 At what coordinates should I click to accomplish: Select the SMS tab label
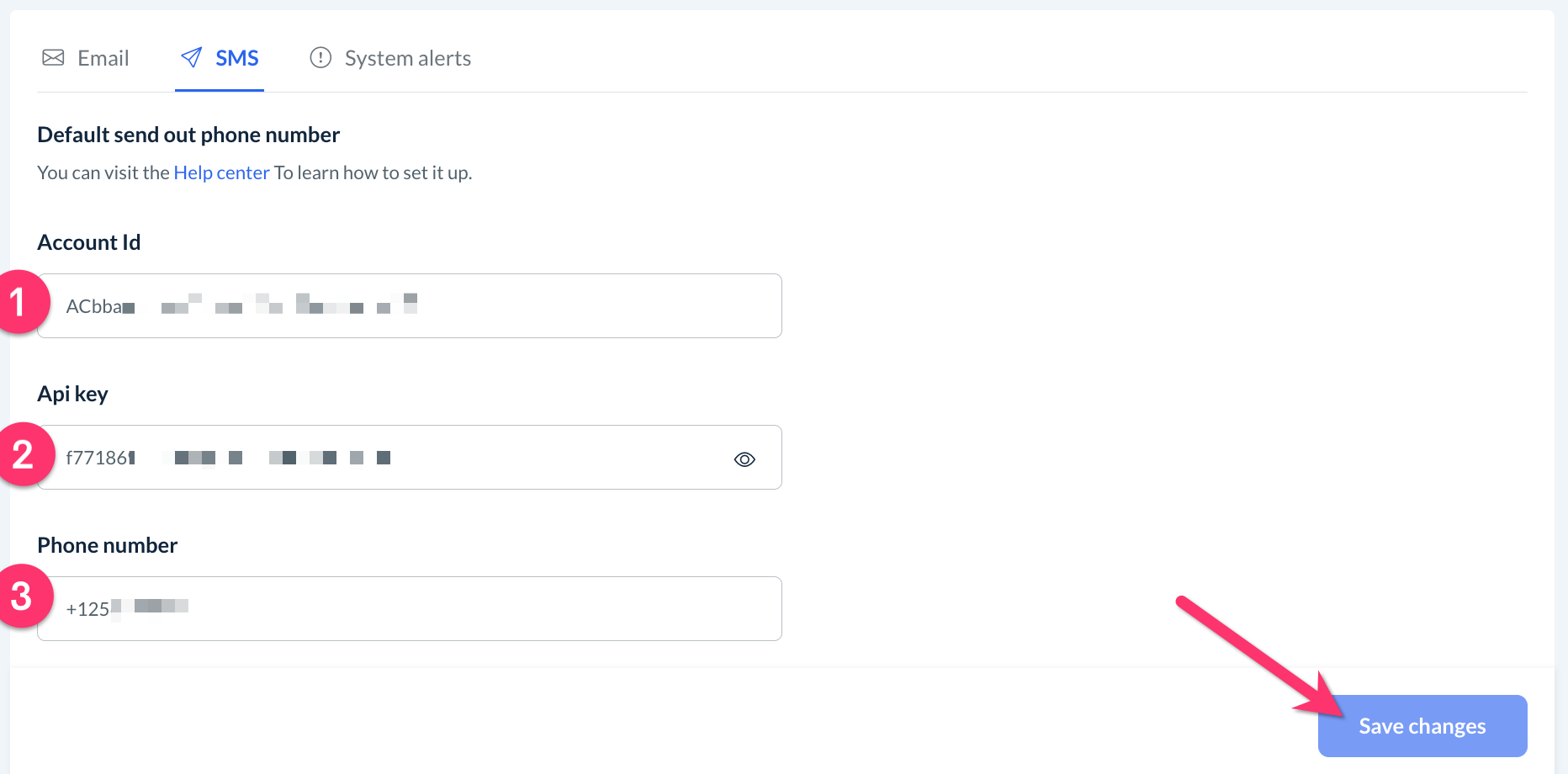236,58
